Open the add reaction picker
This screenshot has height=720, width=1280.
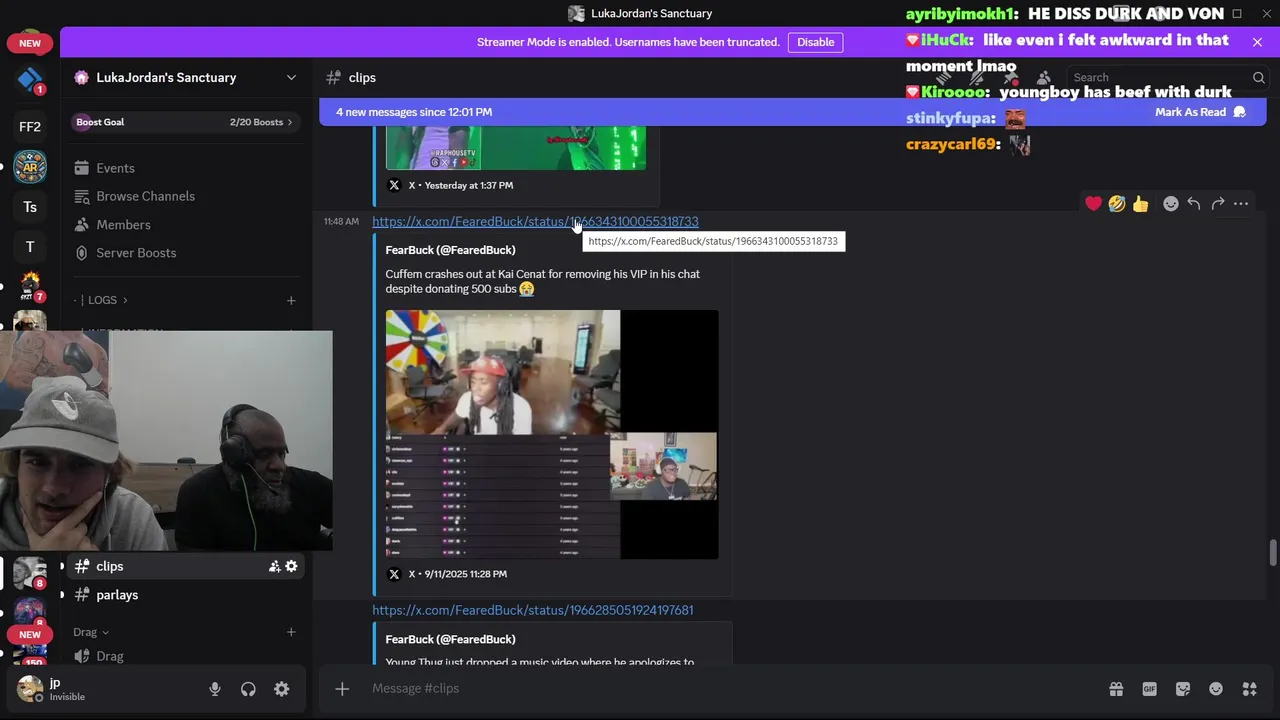pos(1170,204)
